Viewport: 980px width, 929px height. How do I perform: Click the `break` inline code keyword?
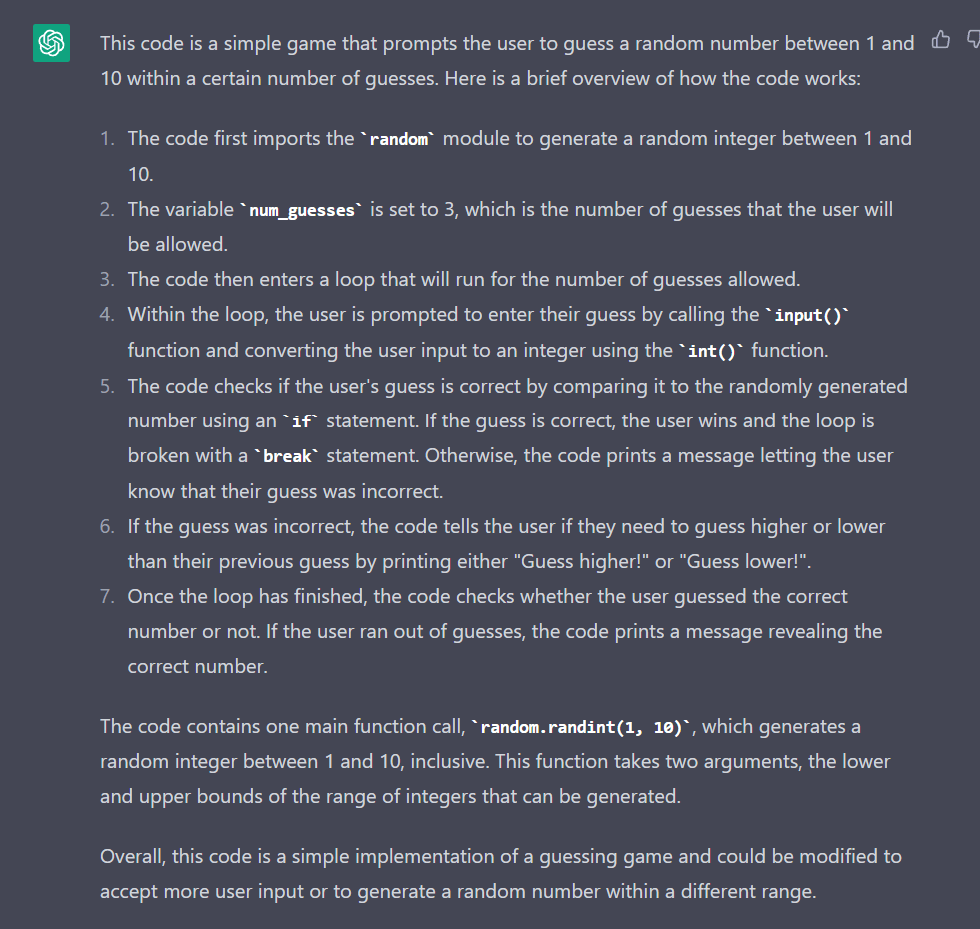(290, 456)
